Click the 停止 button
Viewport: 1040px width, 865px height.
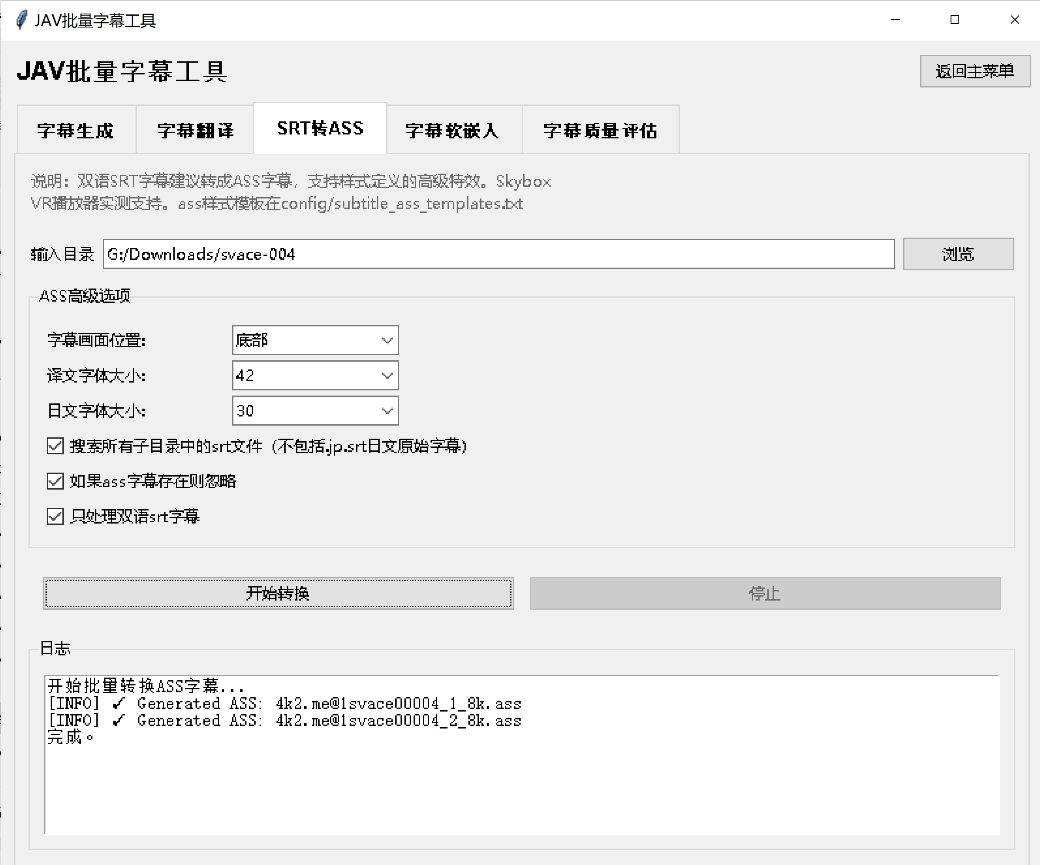coord(765,593)
